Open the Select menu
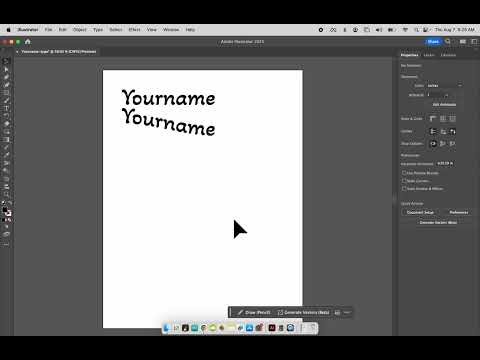Image resolution: width=480 pixels, height=360 pixels. pos(116,30)
